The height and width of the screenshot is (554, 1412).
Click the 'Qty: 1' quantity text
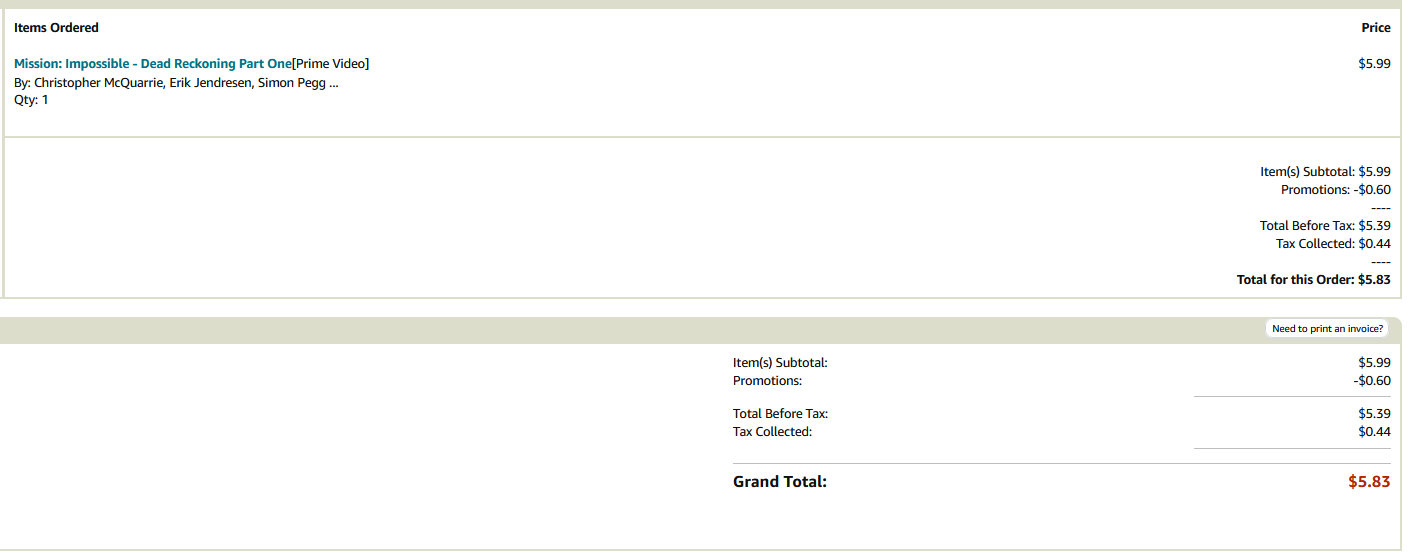(x=31, y=100)
